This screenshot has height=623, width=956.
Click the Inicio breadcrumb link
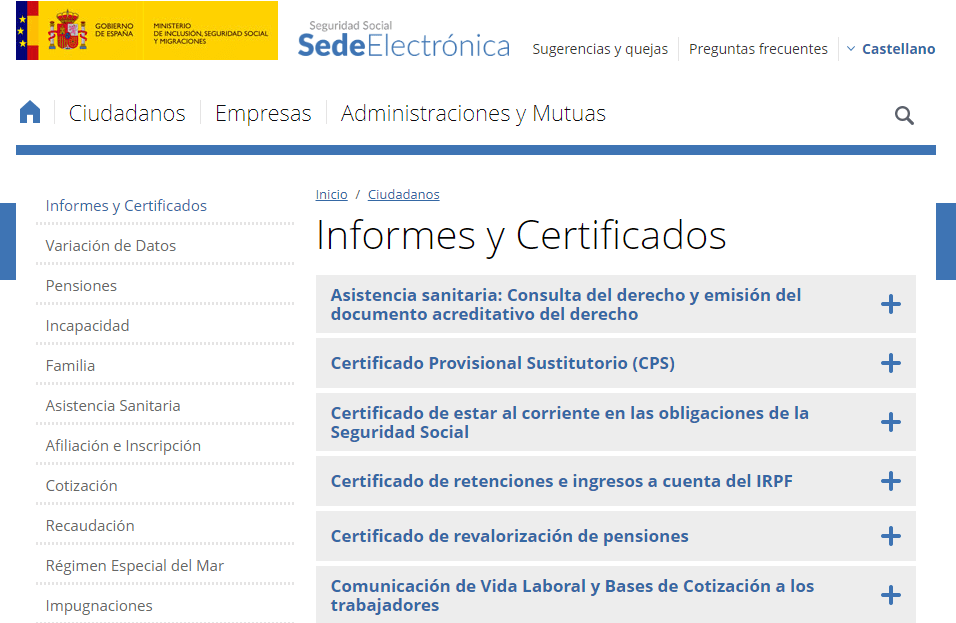click(x=331, y=194)
